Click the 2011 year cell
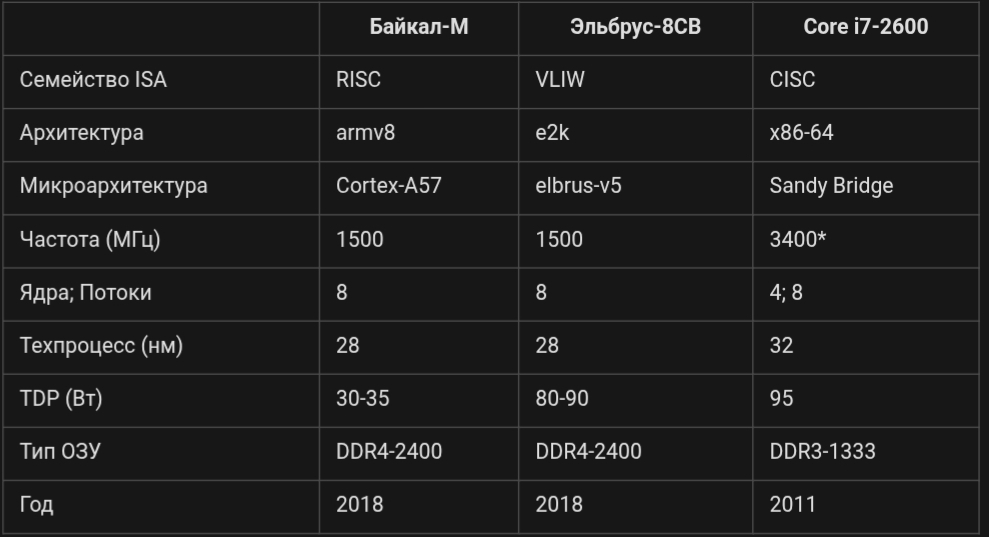This screenshot has height=537, width=989. (792, 504)
